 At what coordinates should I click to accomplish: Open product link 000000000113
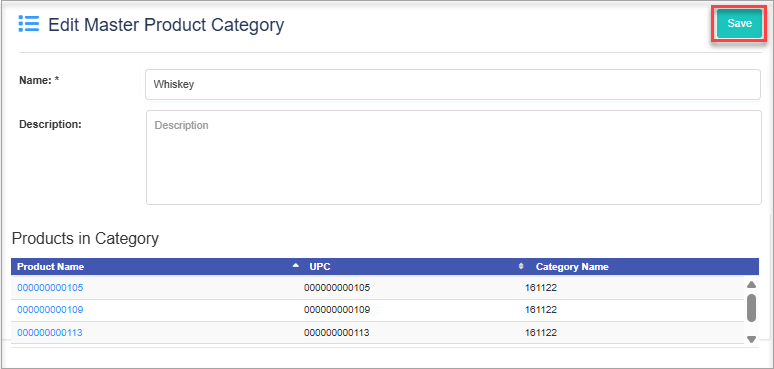(50, 333)
